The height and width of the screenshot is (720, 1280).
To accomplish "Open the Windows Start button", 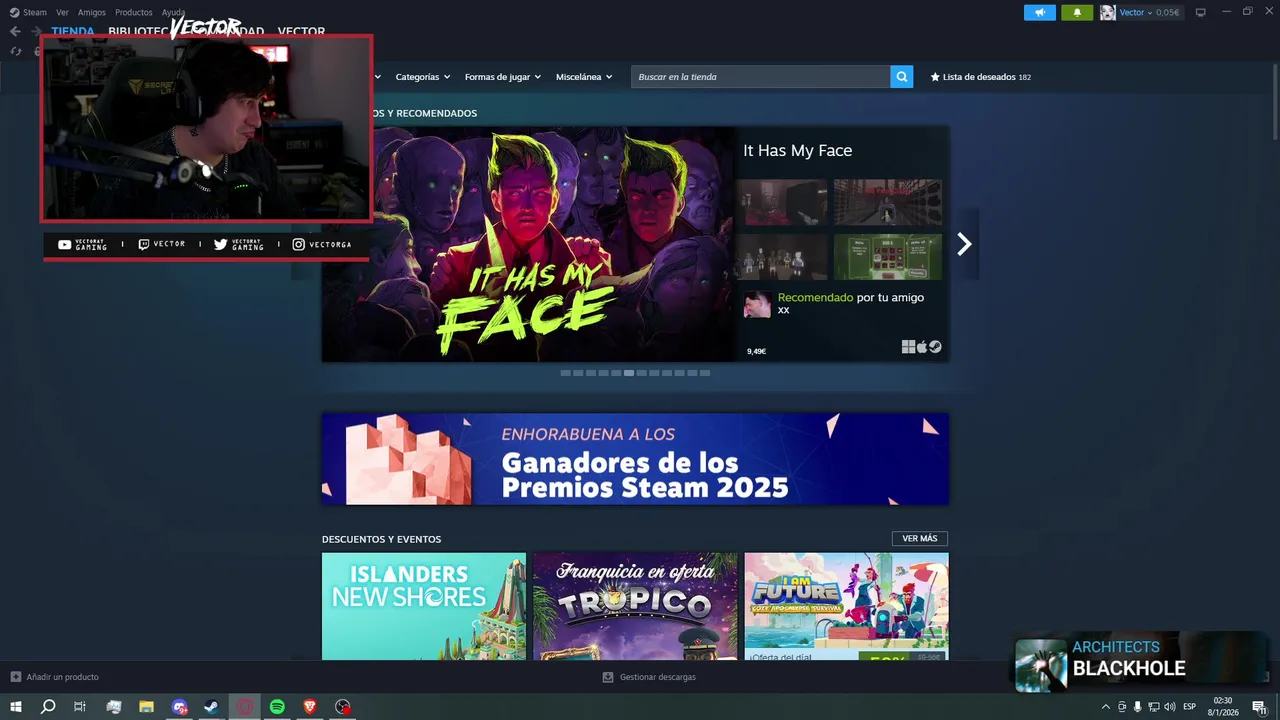I will [16, 707].
